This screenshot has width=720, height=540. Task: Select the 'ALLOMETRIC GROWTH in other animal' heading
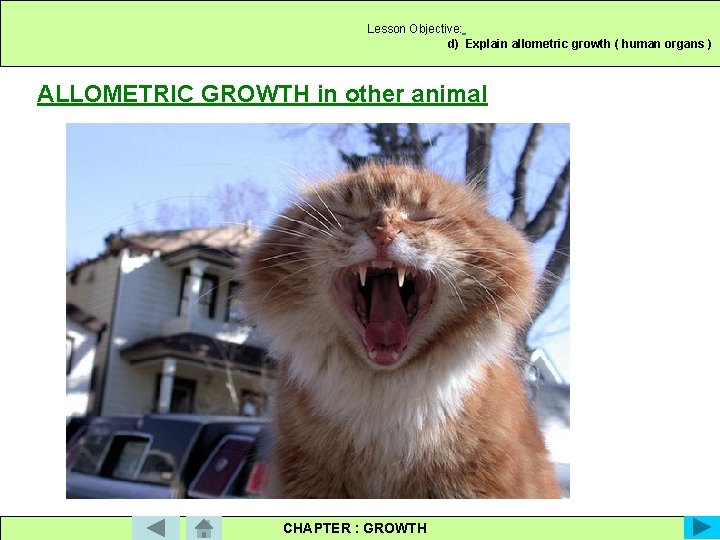pos(262,94)
